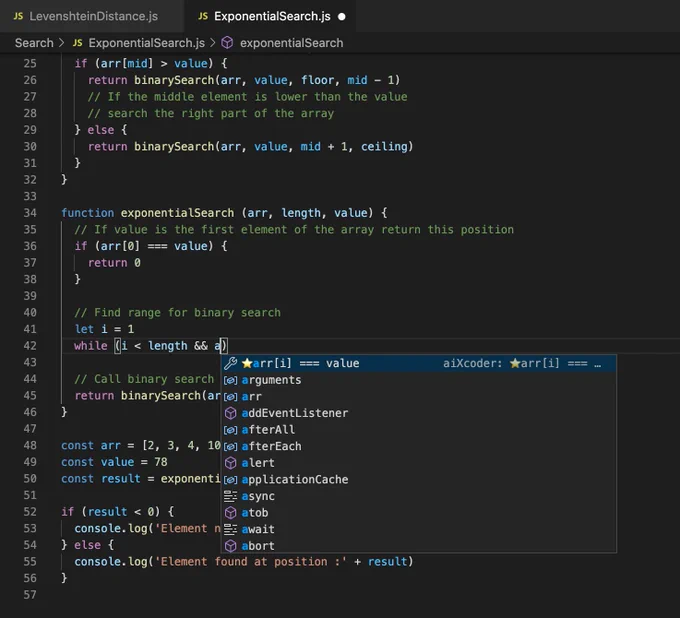This screenshot has width=680, height=618.
Task: Click line number 34 in the gutter
Action: coord(30,213)
